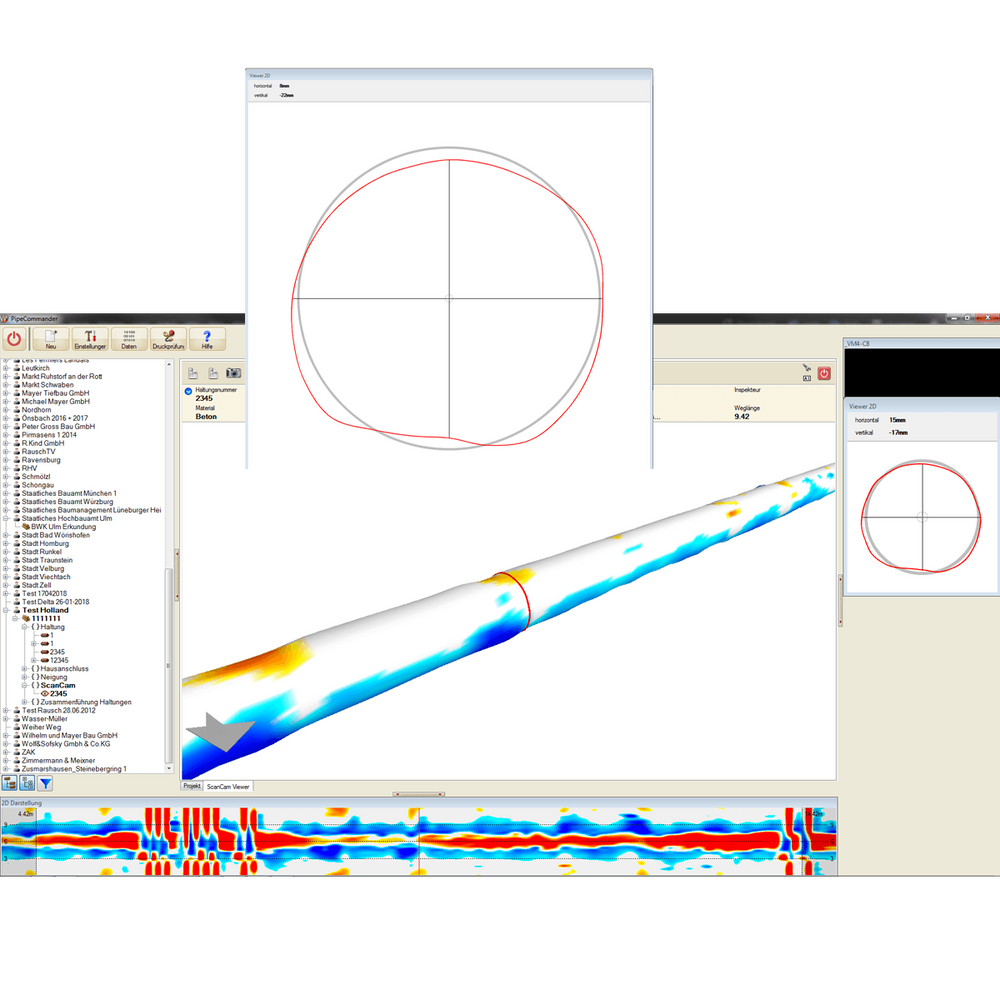Screen dimensions: 1000x1000
Task: Switch to ScanCam Viewer tab
Action: coord(229,787)
